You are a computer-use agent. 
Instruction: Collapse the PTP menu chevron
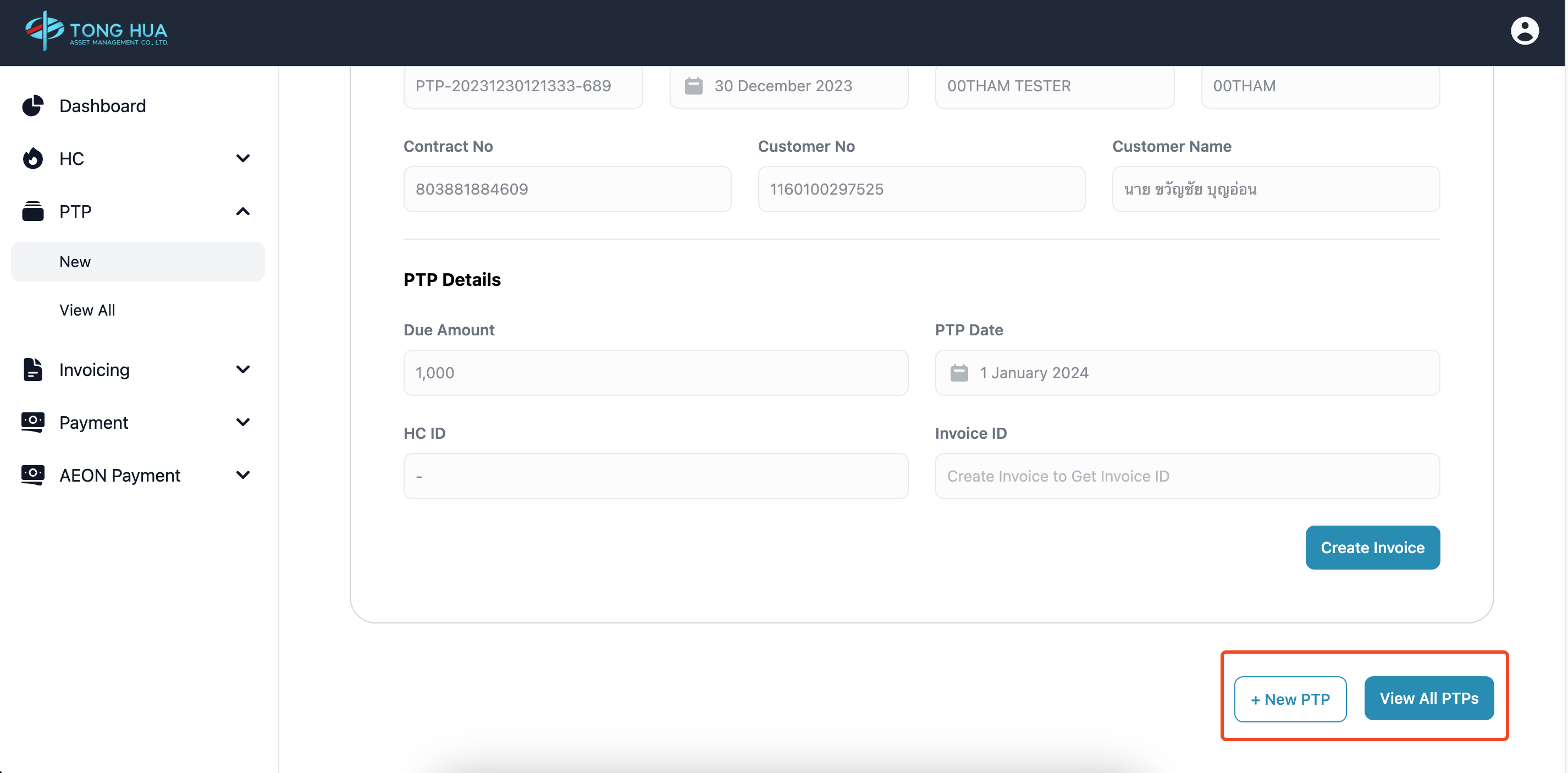[243, 211]
